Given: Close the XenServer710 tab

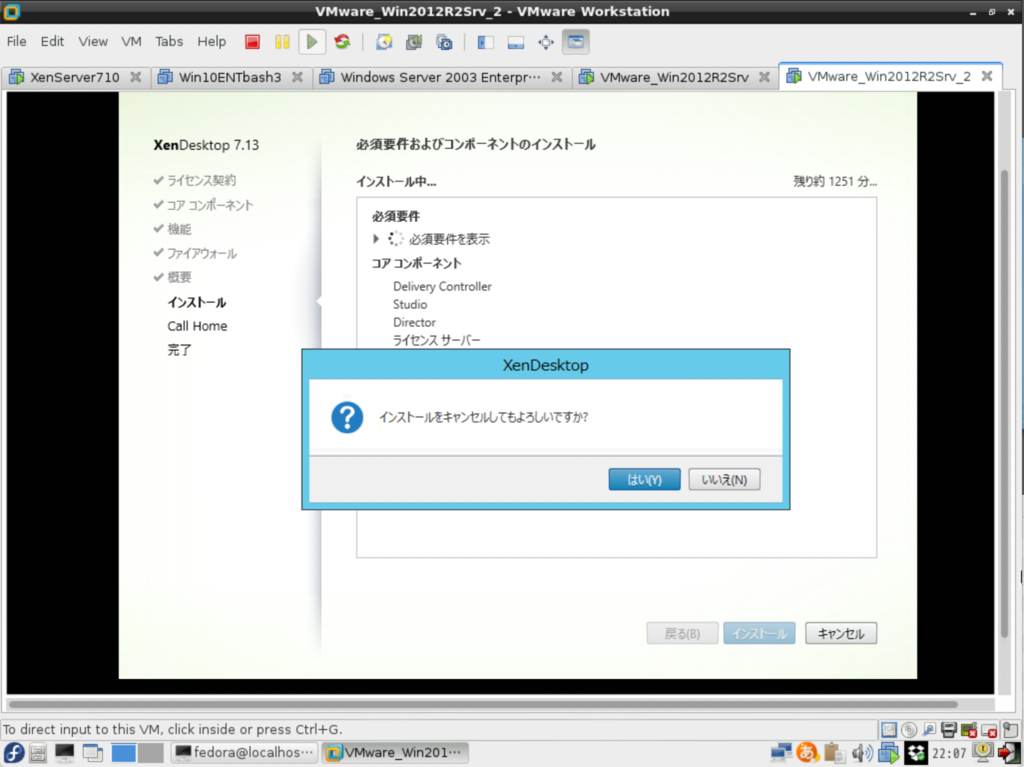Looking at the screenshot, I should click(135, 77).
